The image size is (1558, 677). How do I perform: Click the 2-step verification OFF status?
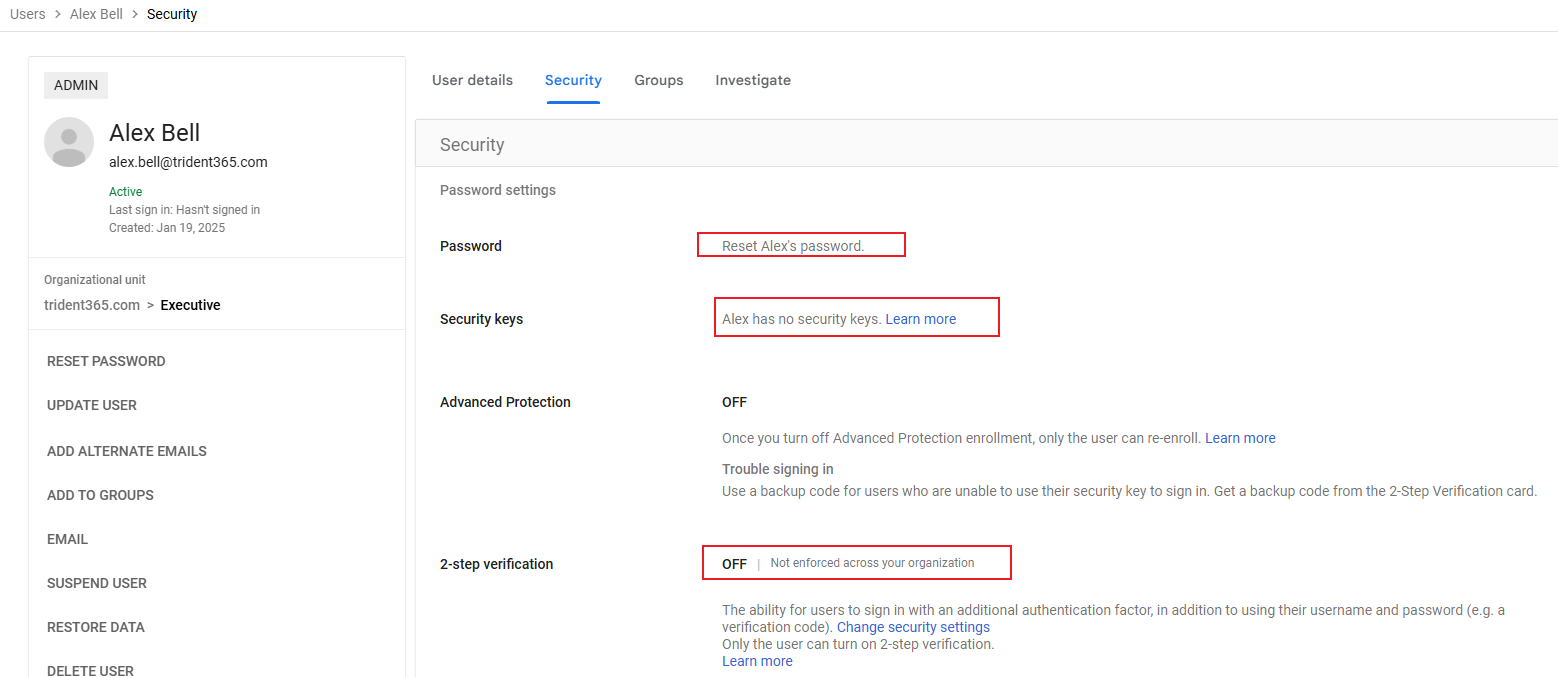click(x=734, y=564)
